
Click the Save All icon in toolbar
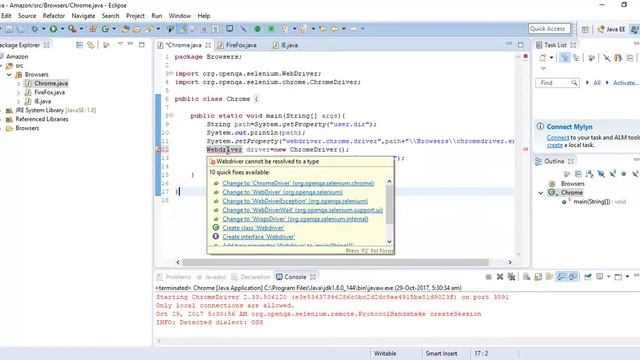click(x=20, y=29)
